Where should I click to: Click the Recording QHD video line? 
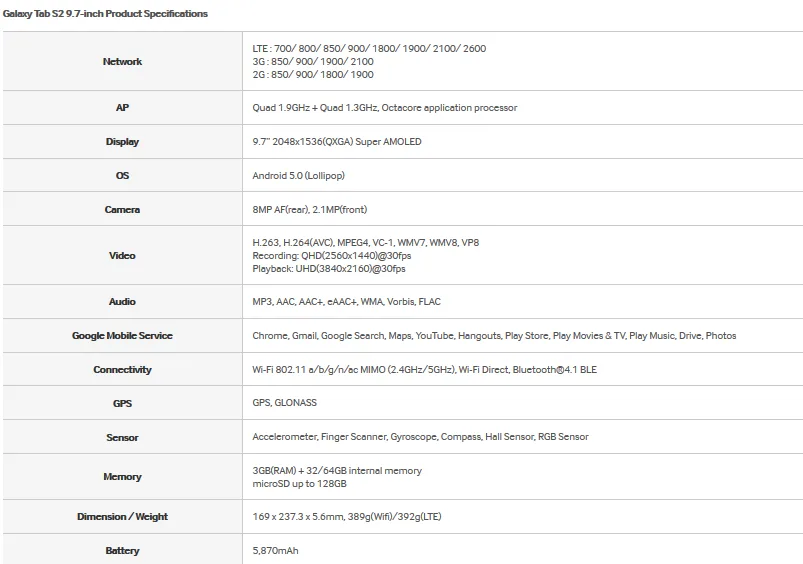pos(331,256)
